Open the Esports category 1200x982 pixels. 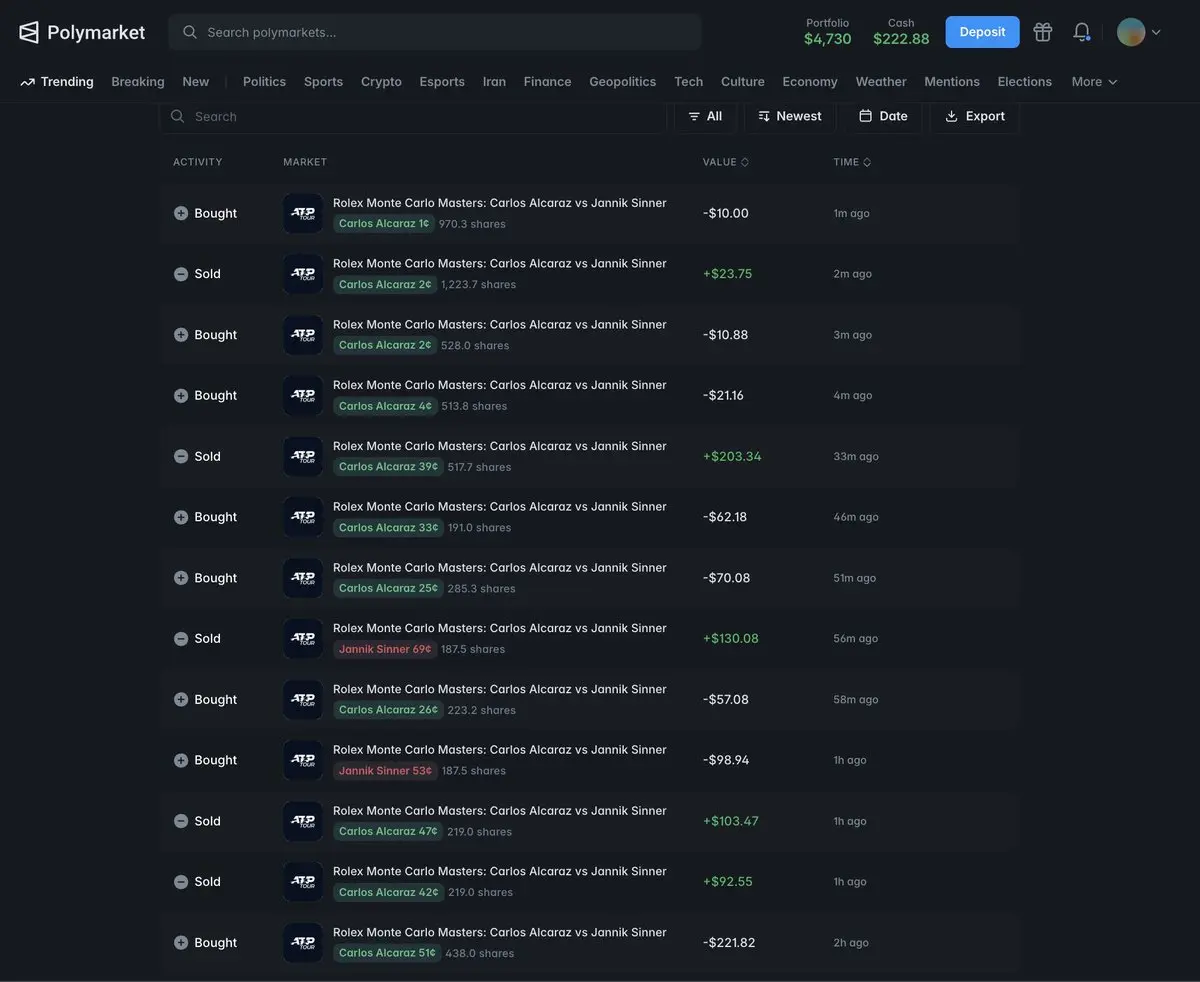click(442, 82)
